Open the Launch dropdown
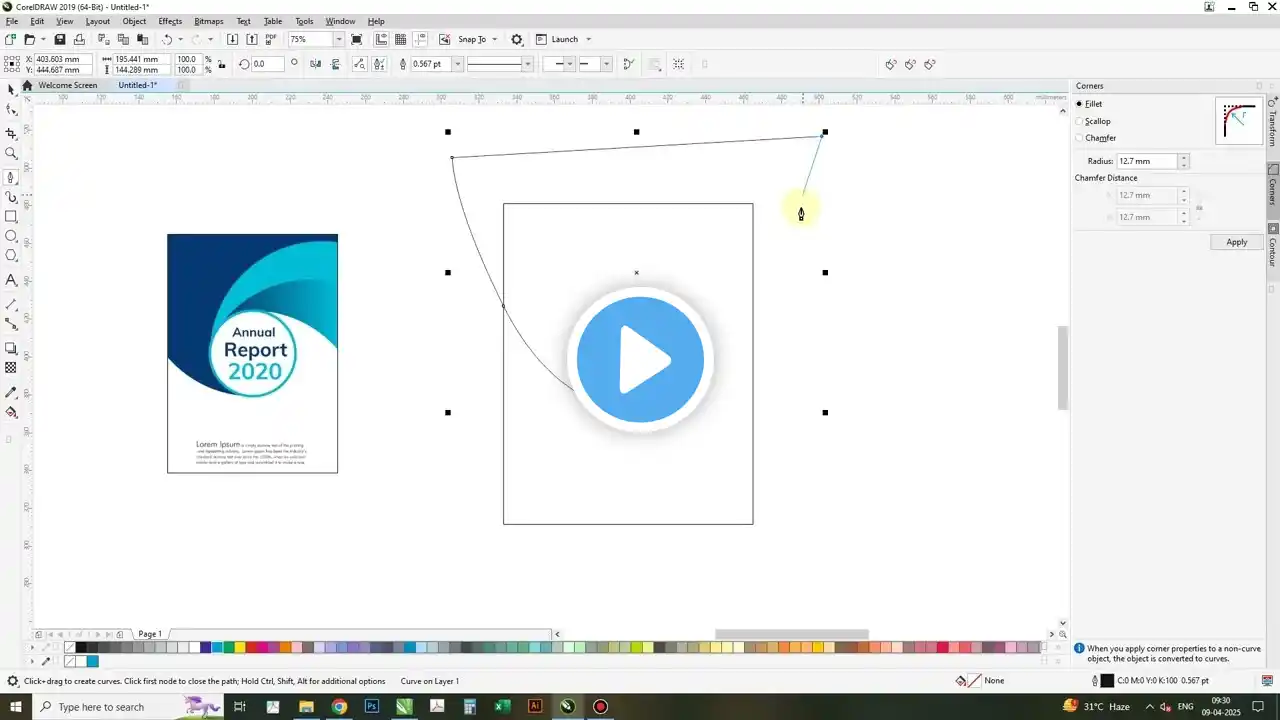 coord(588,39)
